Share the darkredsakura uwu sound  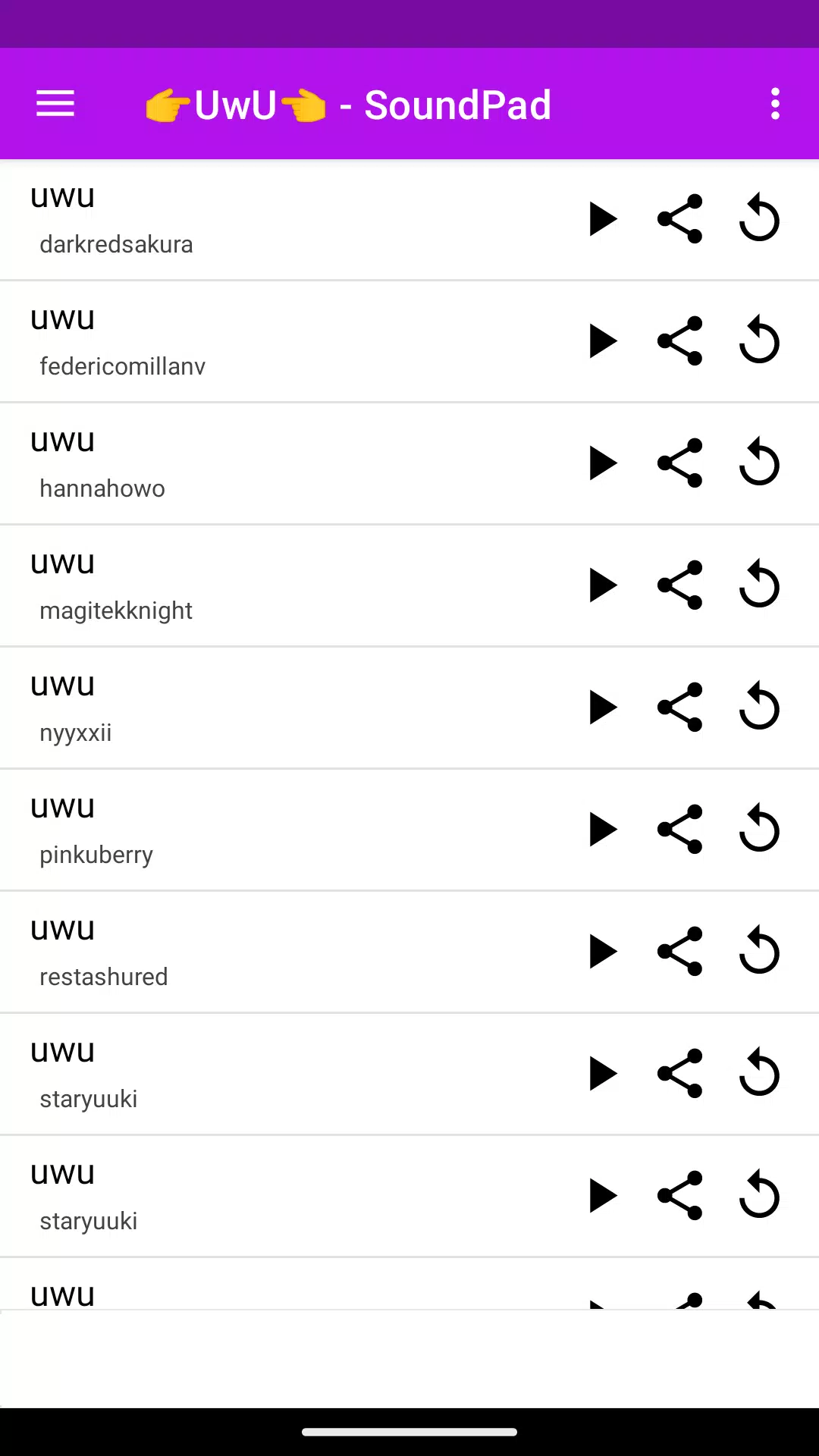click(x=680, y=219)
